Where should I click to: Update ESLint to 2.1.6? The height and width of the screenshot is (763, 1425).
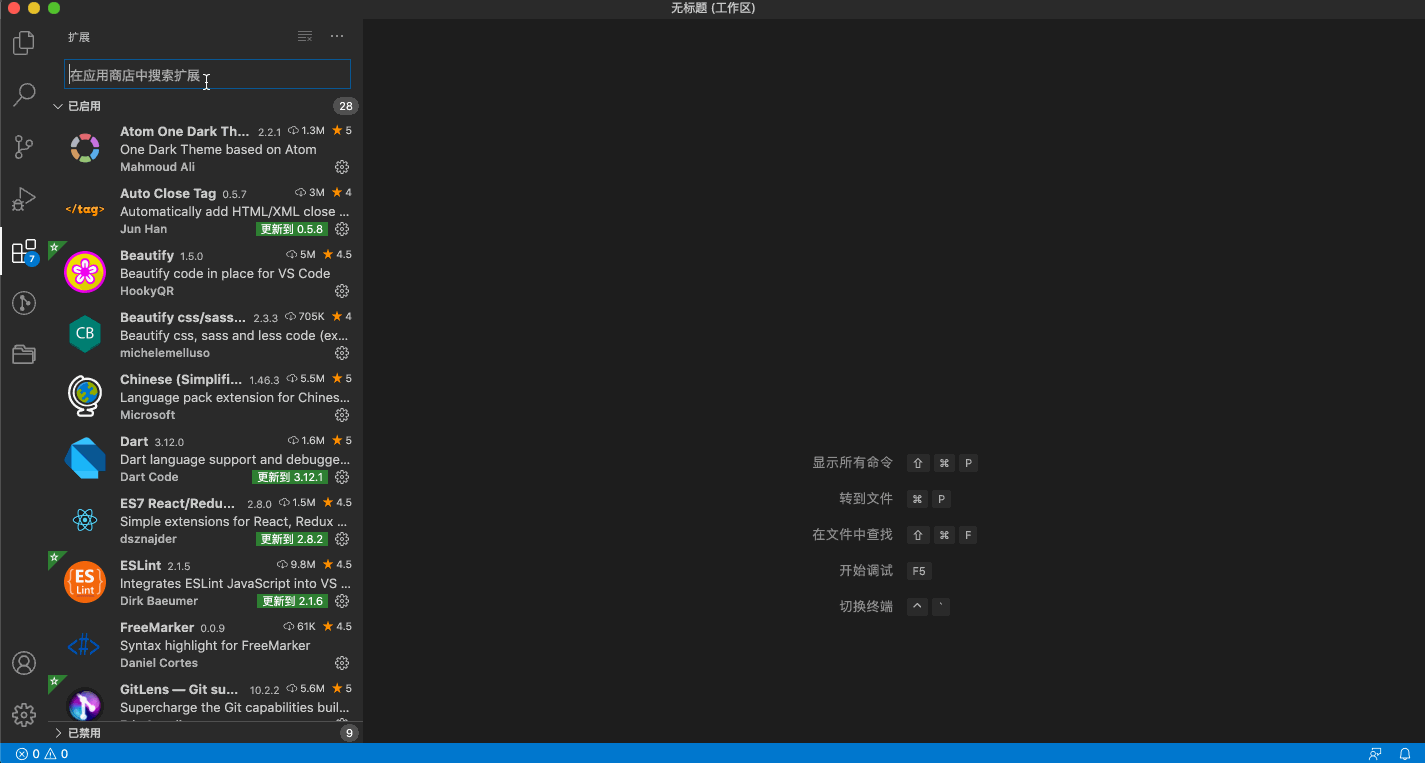(x=292, y=601)
